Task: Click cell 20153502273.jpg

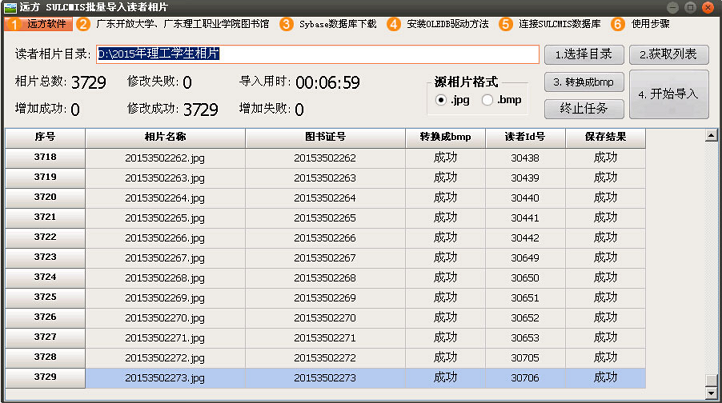Action: click(165, 378)
